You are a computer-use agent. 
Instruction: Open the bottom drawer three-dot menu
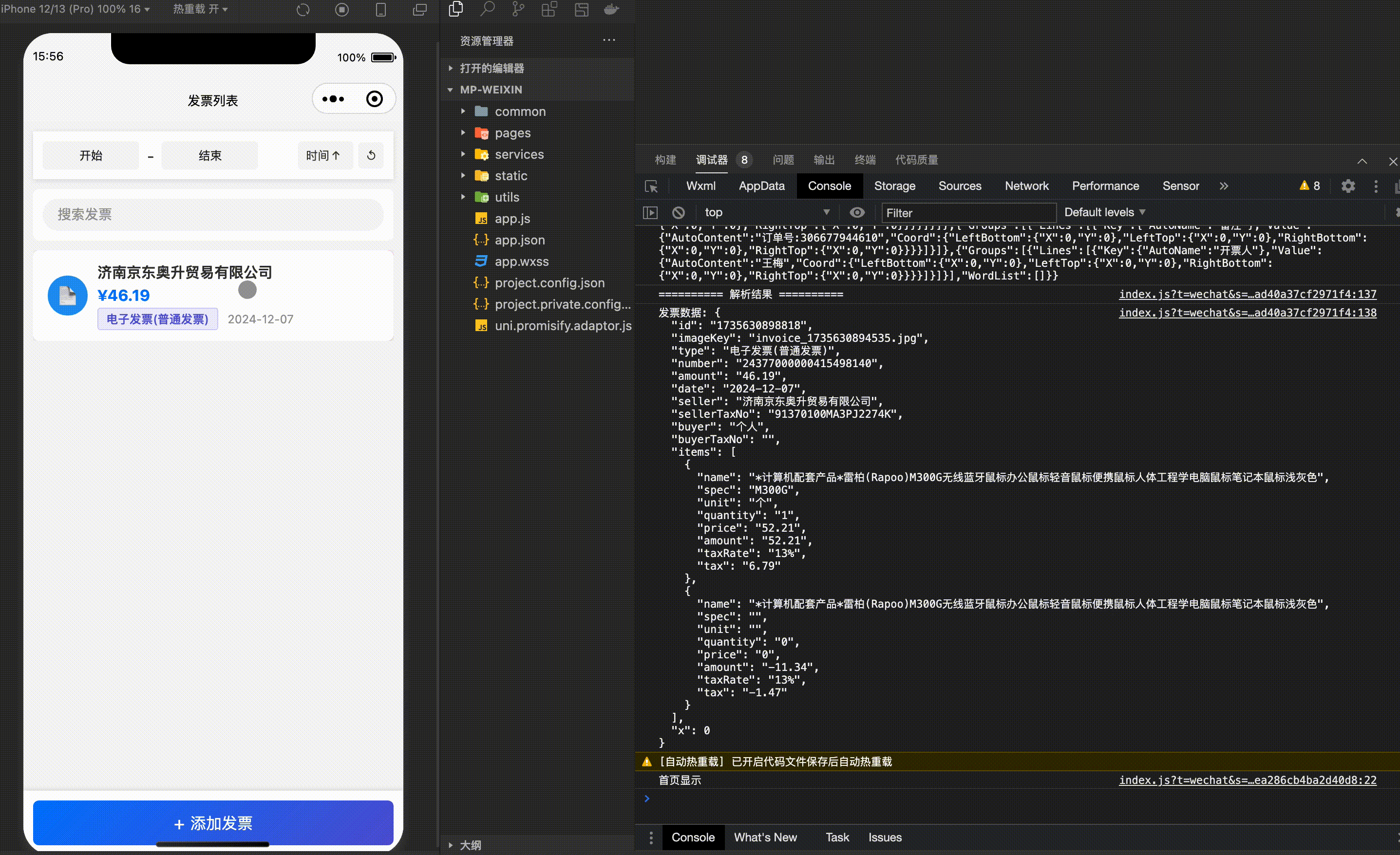651,837
